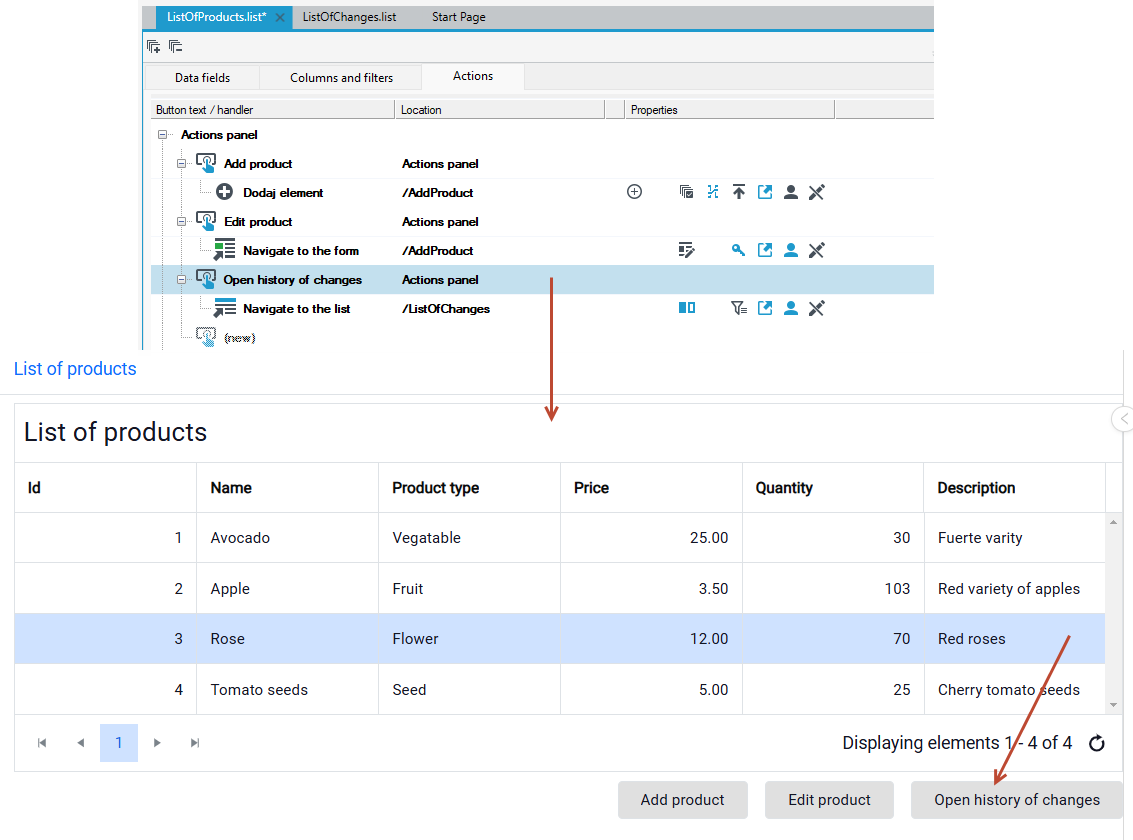Collapse the Open history of changes tree node

click(181, 280)
